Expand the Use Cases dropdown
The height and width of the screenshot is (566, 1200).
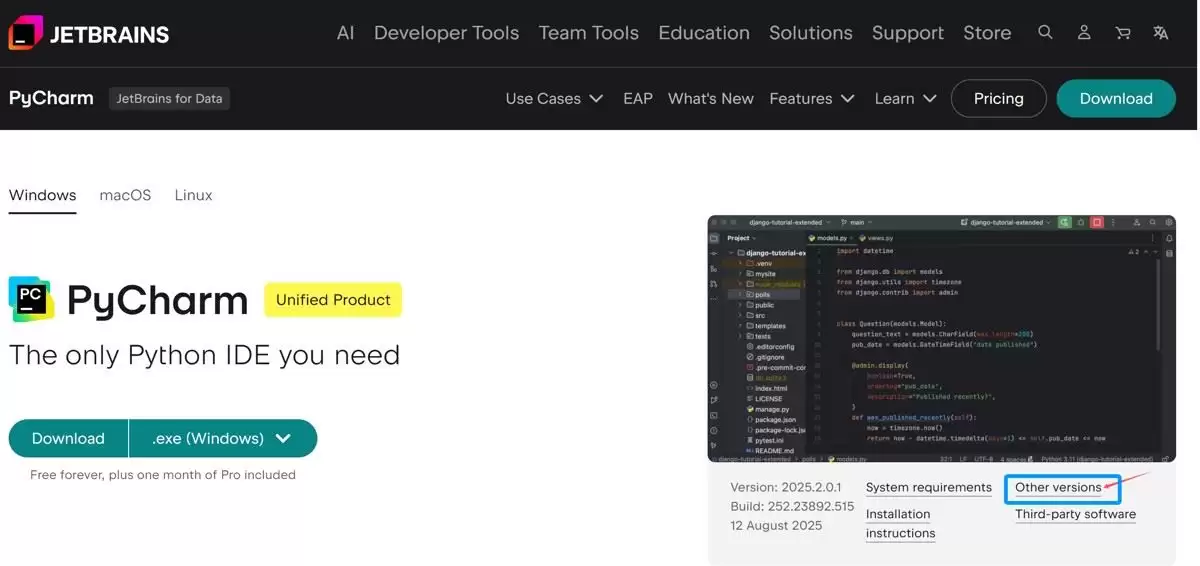pyautogui.click(x=554, y=98)
